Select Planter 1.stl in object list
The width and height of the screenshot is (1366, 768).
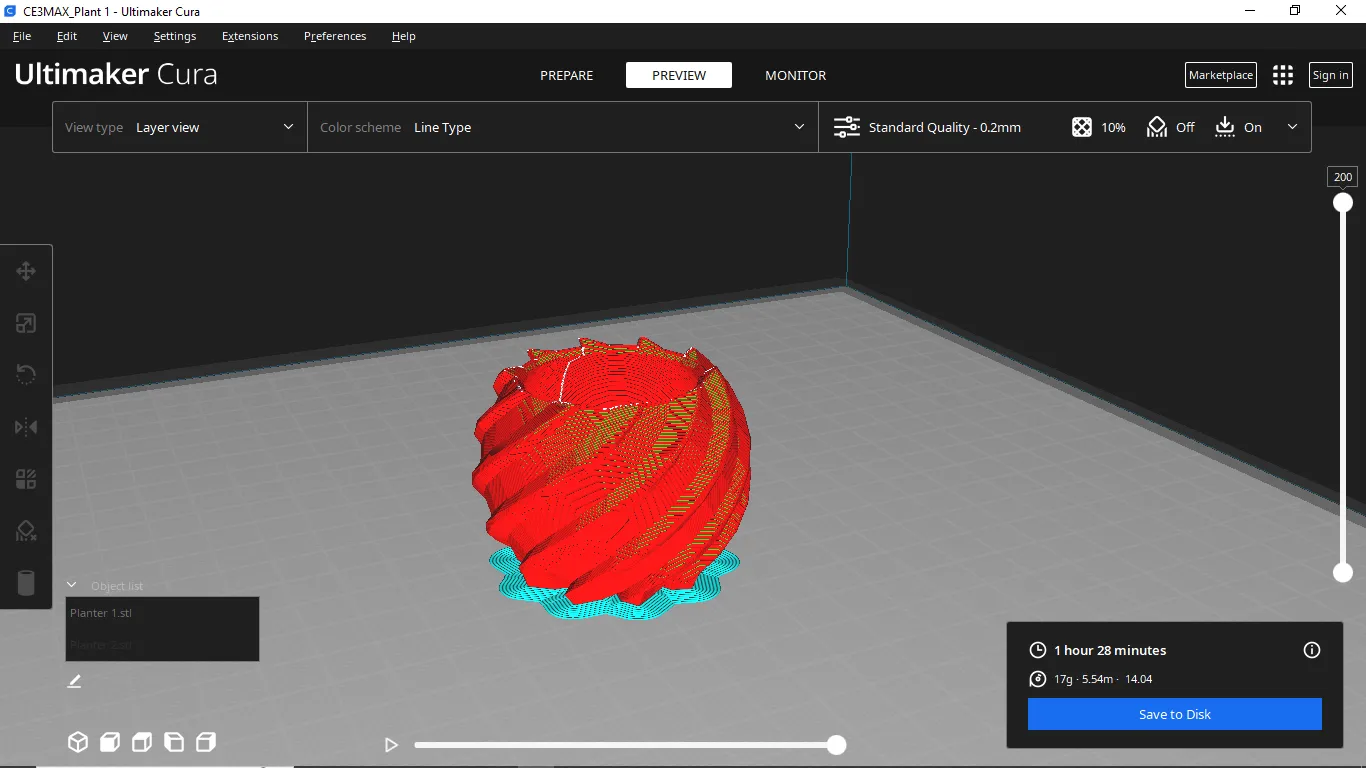point(101,613)
